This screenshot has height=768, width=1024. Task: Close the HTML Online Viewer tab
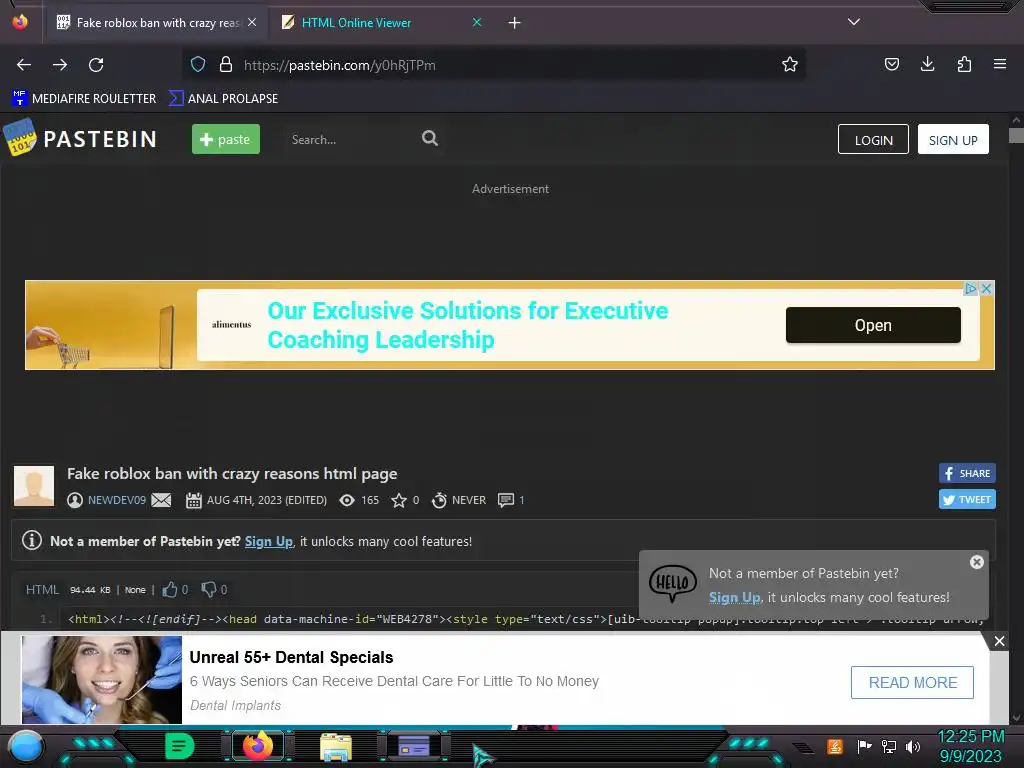tap(477, 22)
